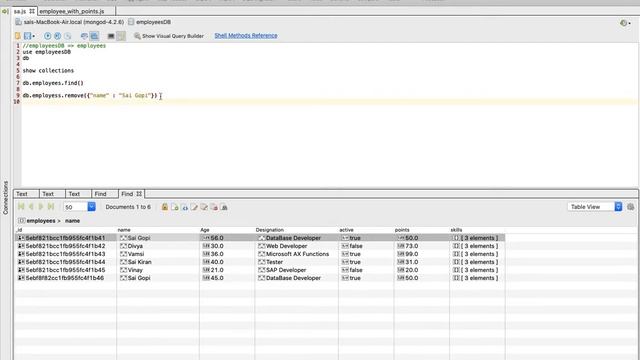Select the Age cell 21.0

227,270
